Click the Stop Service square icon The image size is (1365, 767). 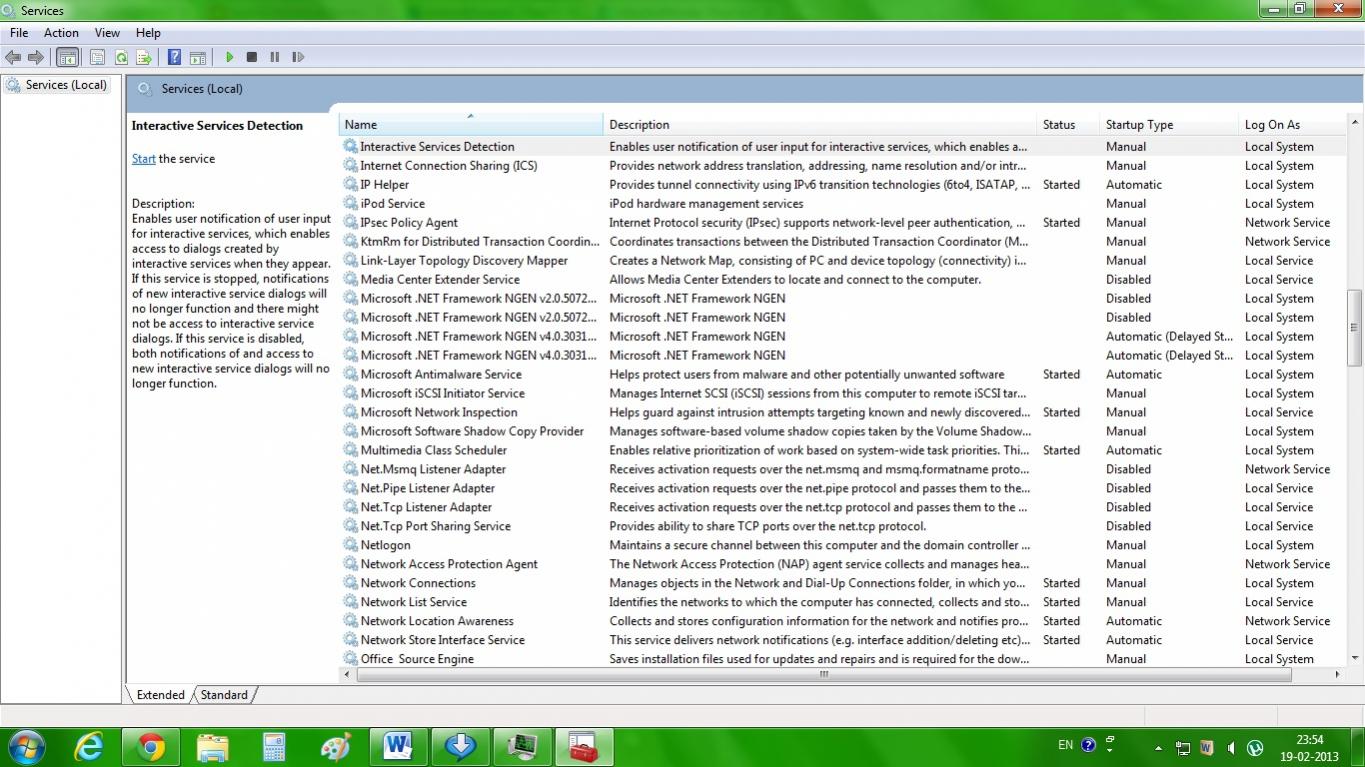[x=252, y=58]
